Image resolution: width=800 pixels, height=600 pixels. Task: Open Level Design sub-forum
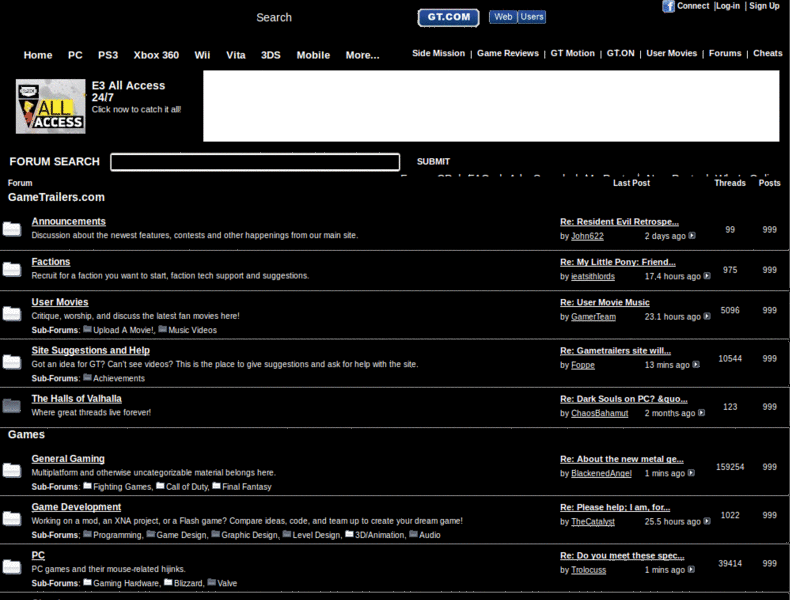(x=316, y=535)
